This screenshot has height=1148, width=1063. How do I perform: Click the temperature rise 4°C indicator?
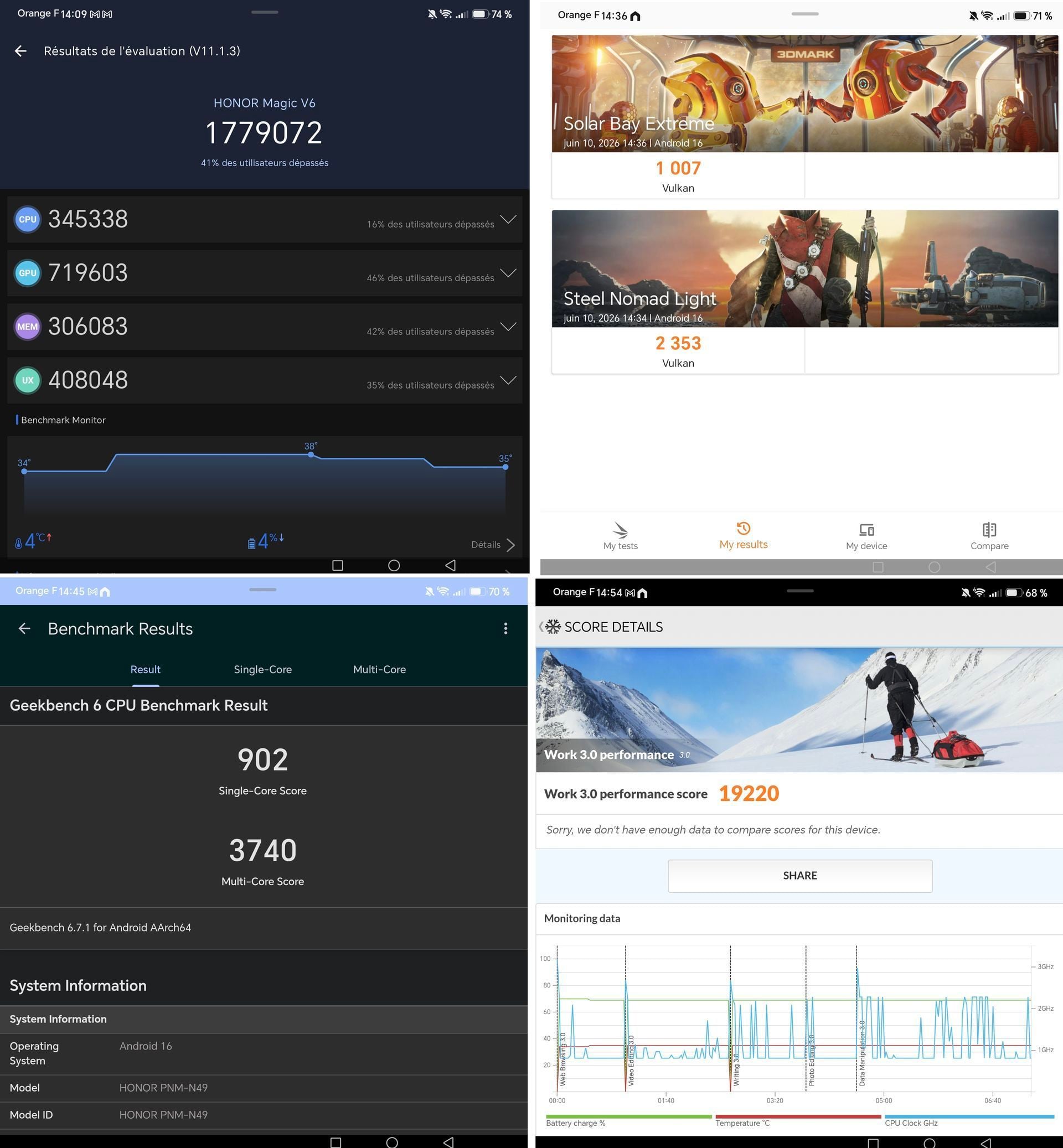(33, 541)
